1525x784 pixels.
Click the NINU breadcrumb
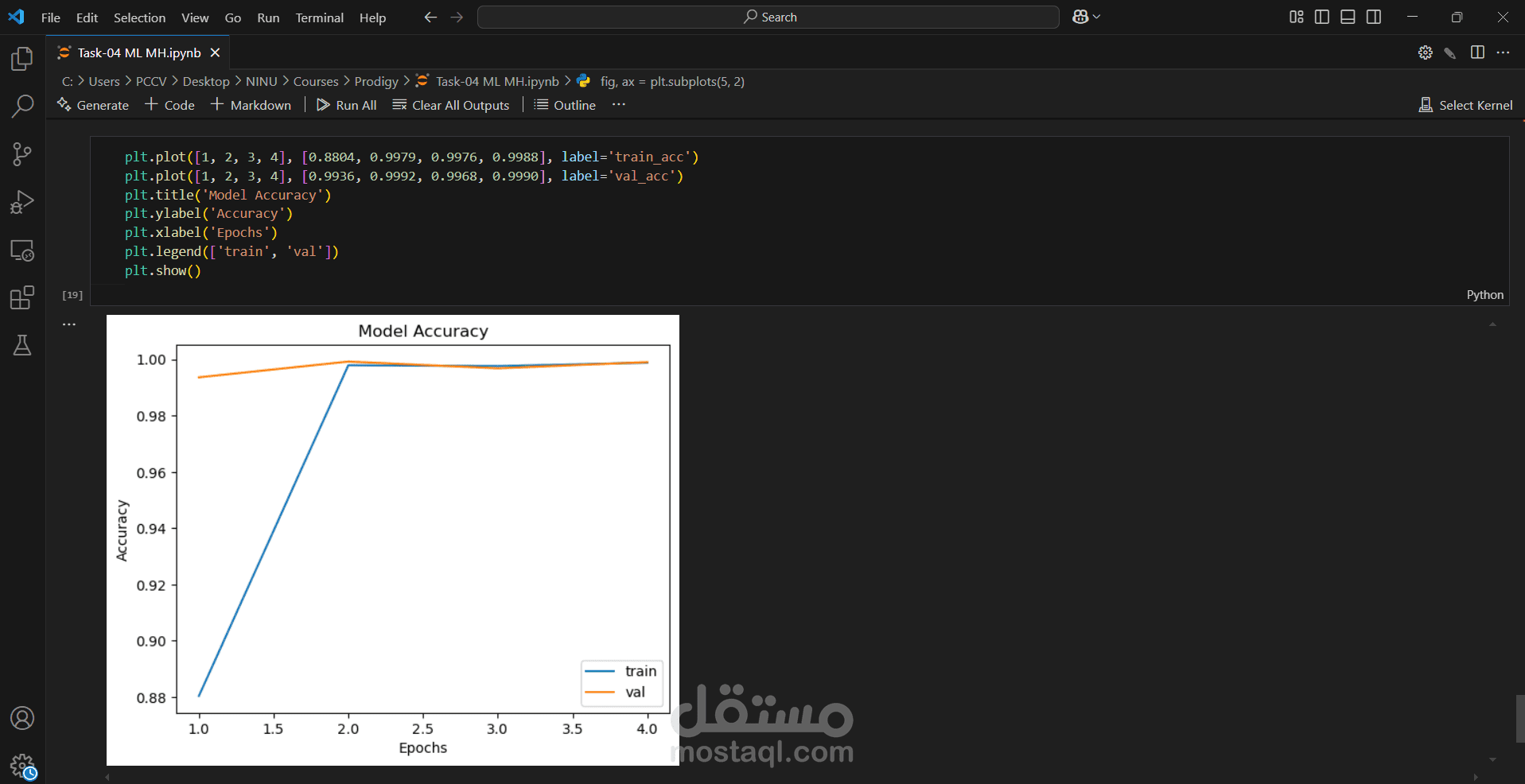coord(262,81)
